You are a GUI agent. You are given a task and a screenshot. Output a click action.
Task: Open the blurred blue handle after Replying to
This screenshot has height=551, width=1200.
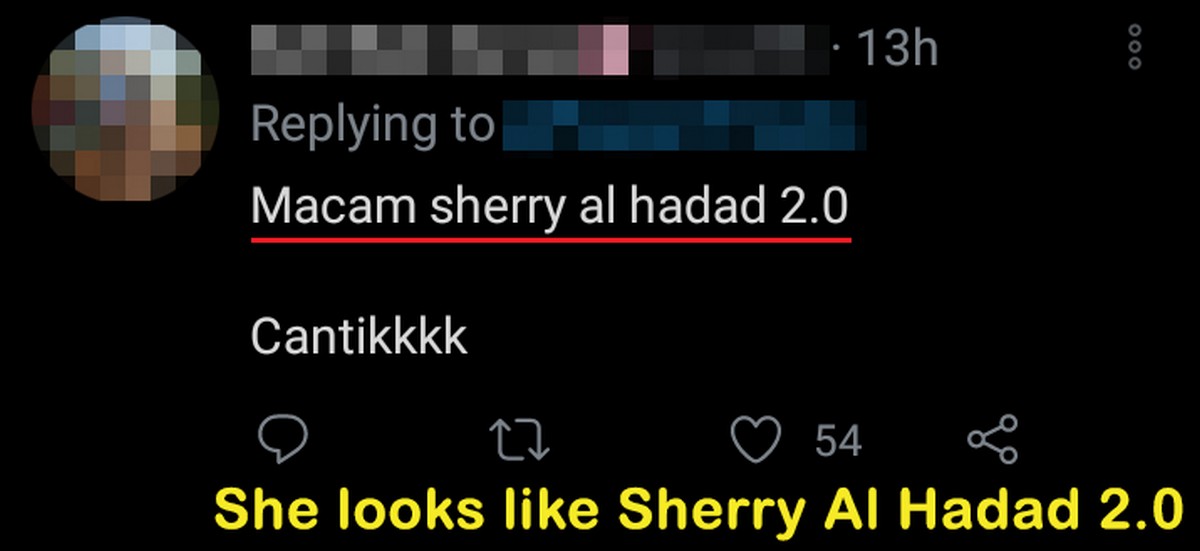[x=683, y=124]
